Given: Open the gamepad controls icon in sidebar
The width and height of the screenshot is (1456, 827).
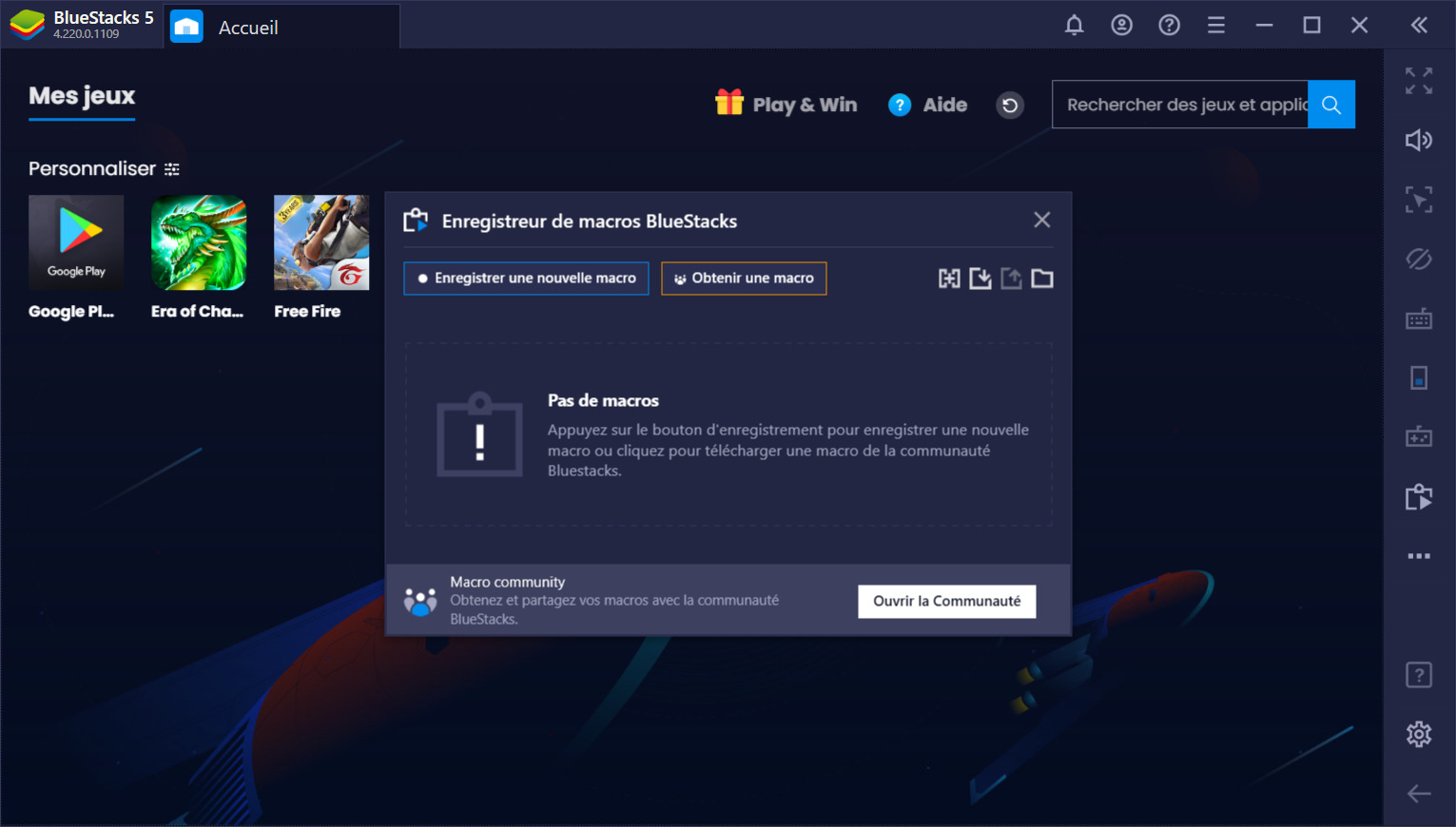Looking at the screenshot, I should (1419, 436).
